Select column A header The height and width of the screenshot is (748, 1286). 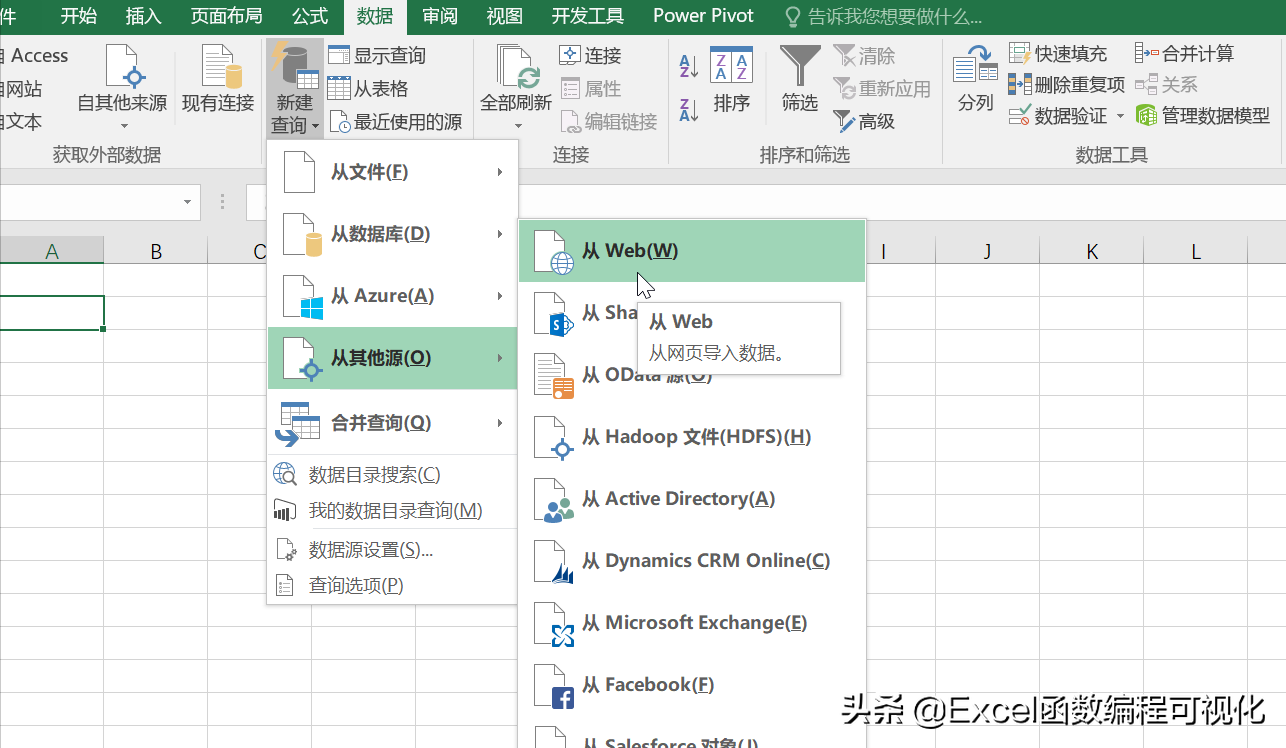tap(52, 251)
